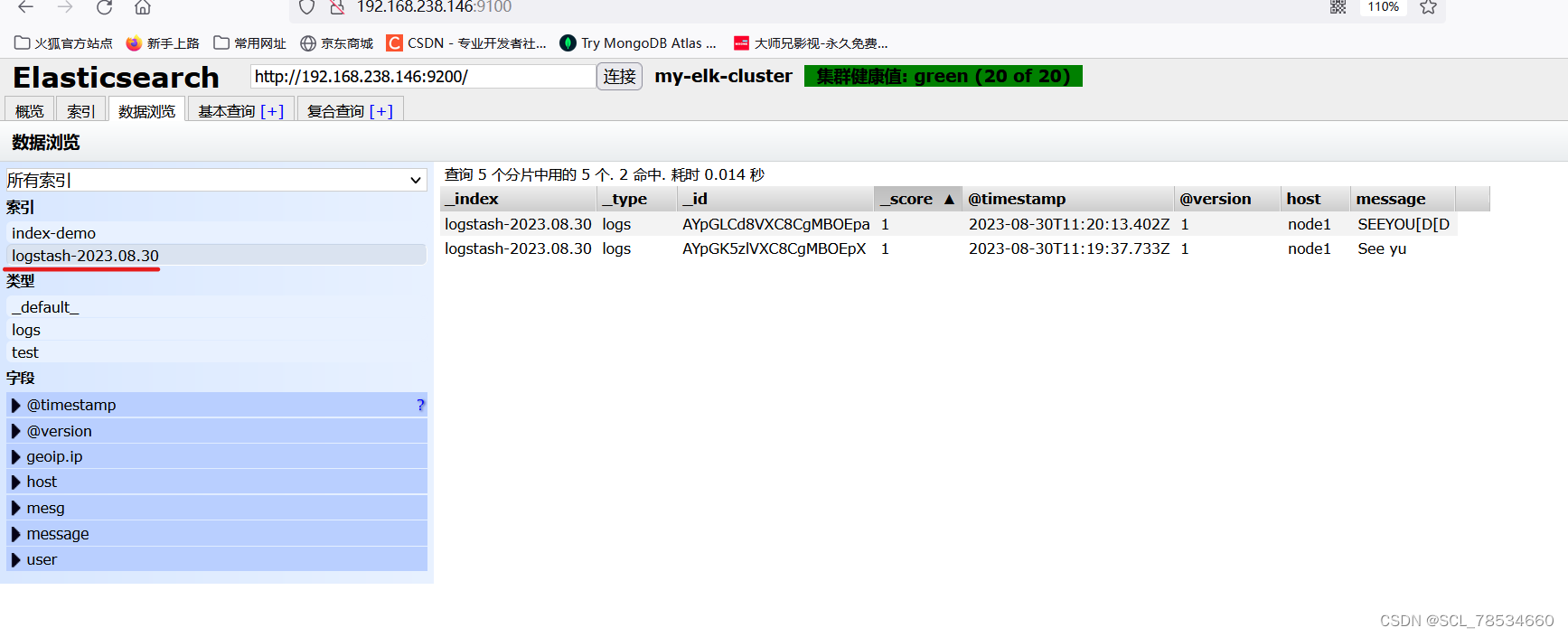Switch to the 索引 tab

[81, 110]
